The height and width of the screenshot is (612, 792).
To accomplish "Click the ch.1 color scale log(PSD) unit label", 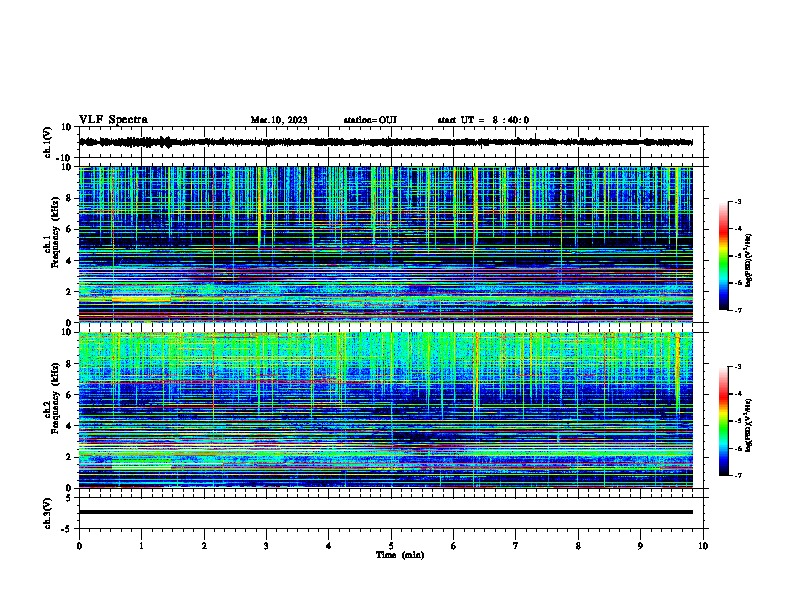I will coord(750,260).
